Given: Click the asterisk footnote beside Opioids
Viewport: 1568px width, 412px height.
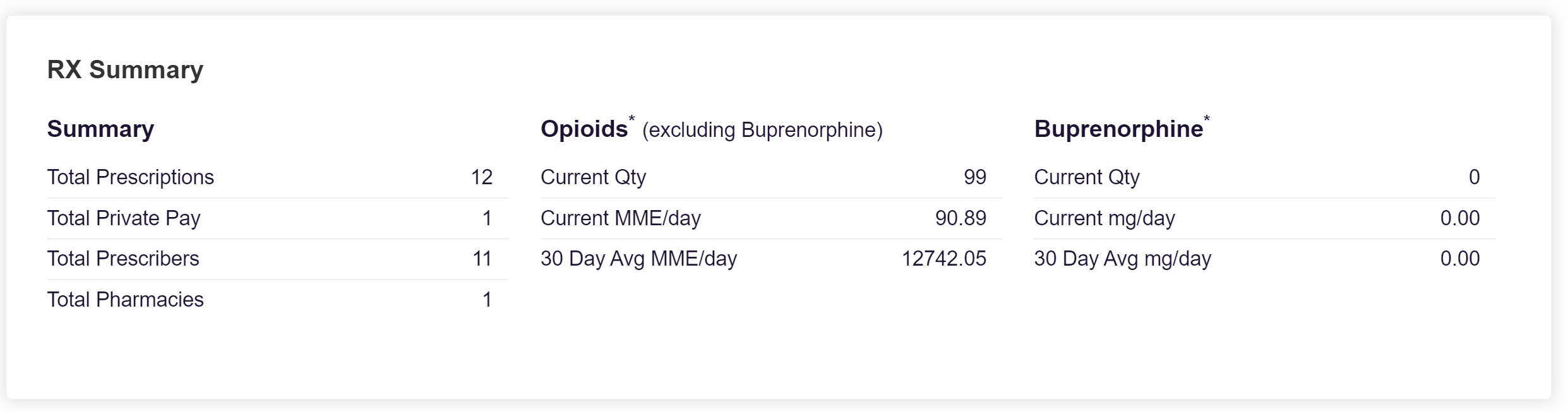Looking at the screenshot, I should point(631,119).
